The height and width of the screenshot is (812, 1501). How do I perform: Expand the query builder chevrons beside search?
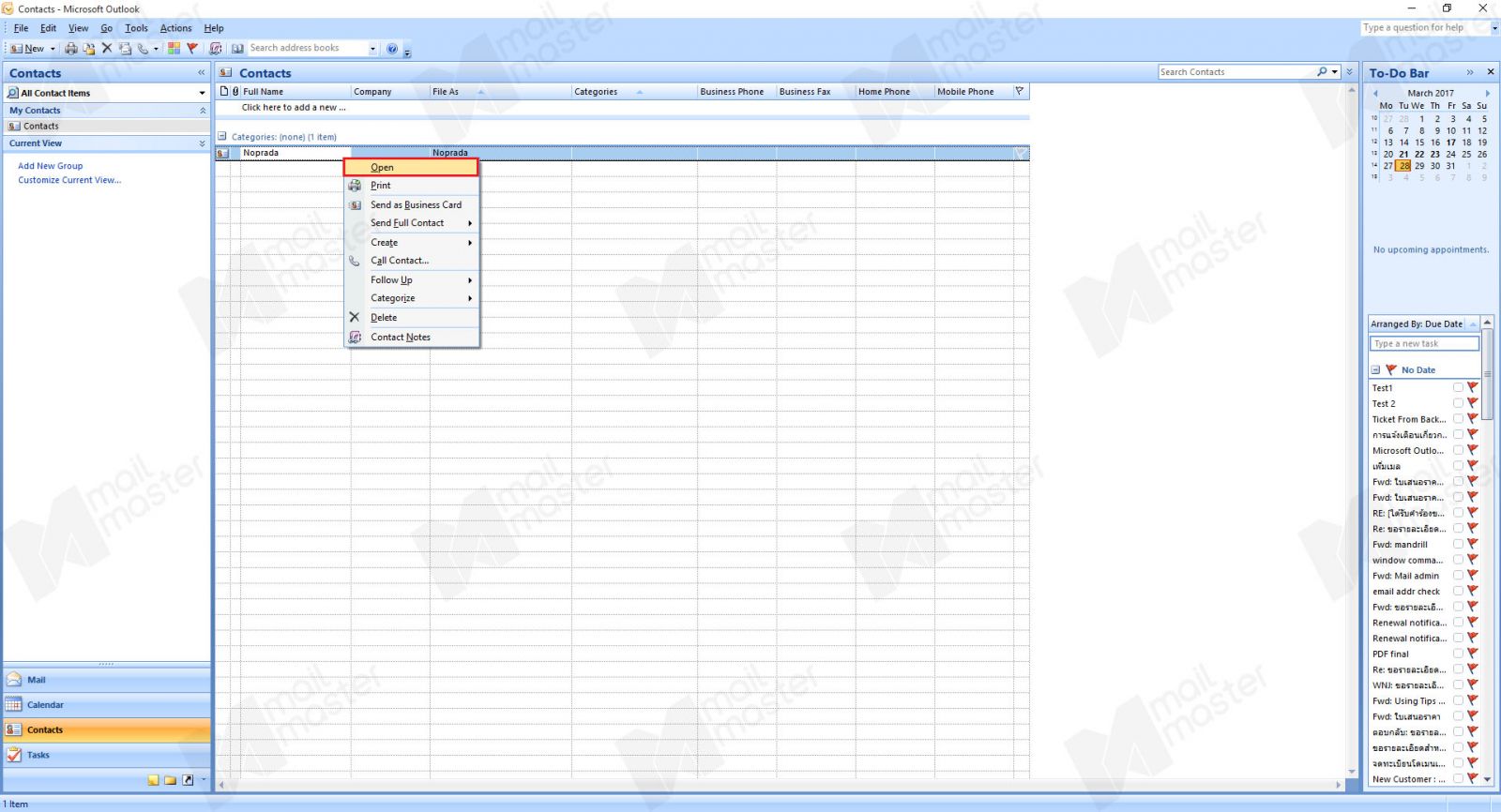point(1350,71)
